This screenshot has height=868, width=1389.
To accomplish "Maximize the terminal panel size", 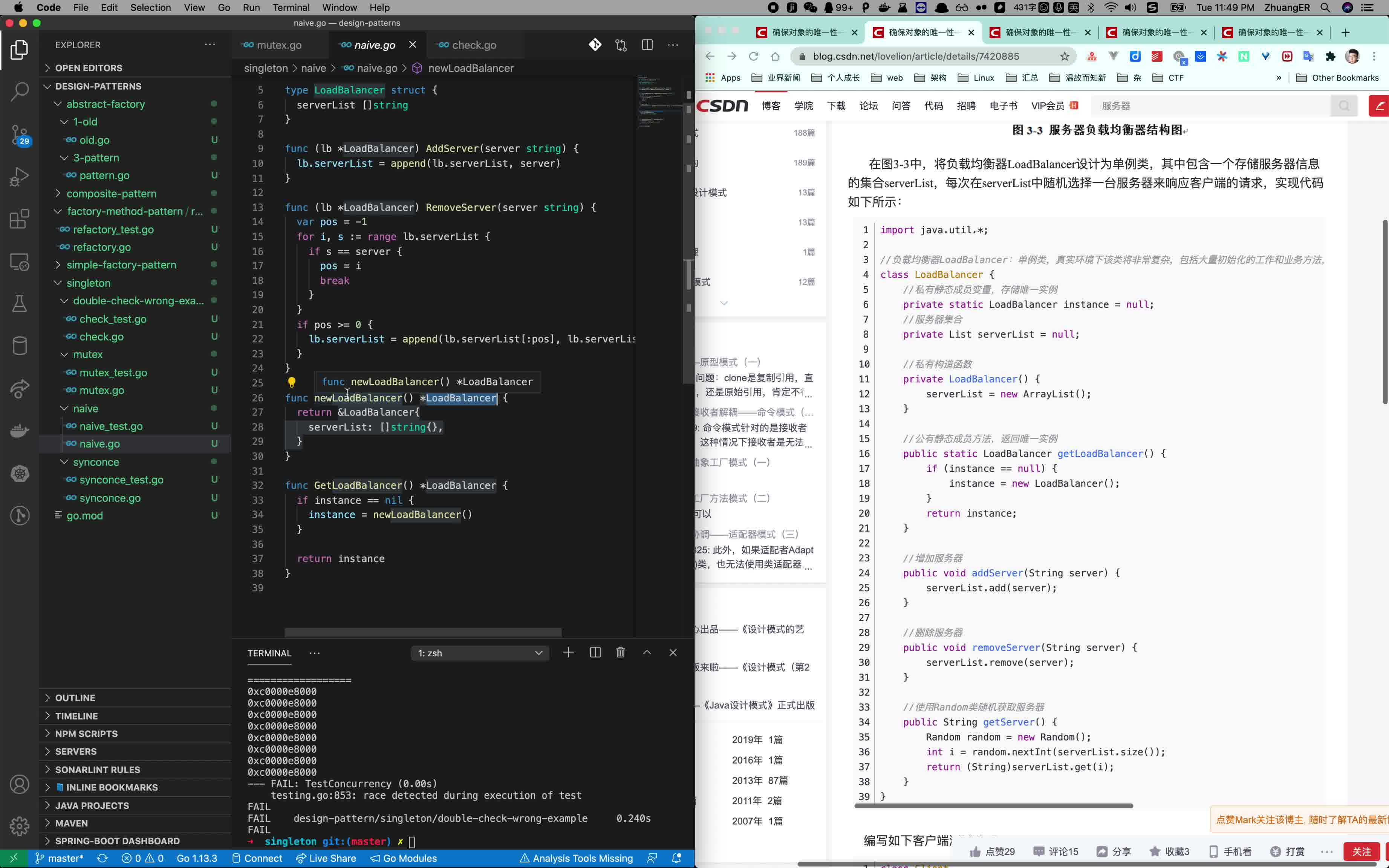I will pyautogui.click(x=647, y=653).
